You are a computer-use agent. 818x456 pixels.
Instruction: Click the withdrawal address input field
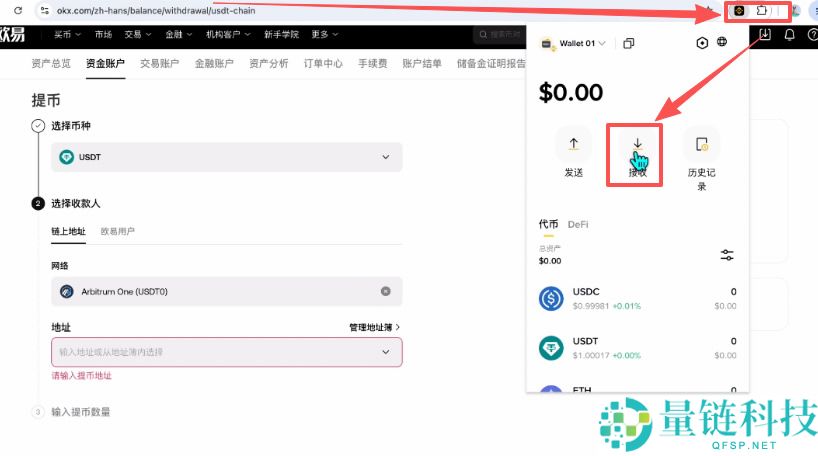[226, 352]
